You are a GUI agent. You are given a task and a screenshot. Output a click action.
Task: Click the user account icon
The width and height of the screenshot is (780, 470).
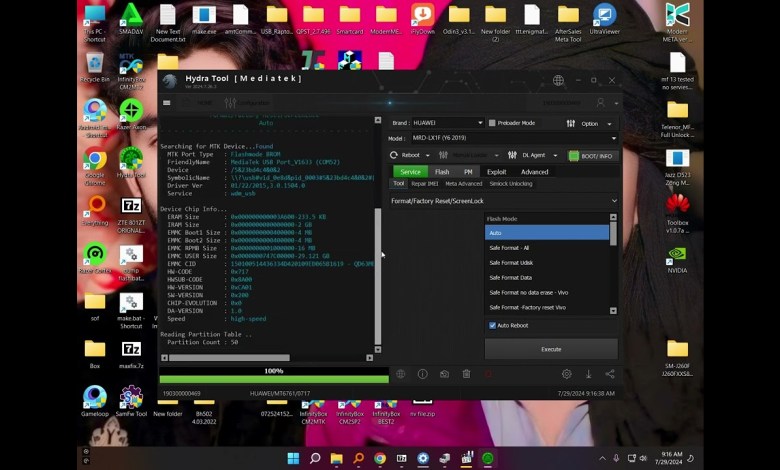click(x=600, y=102)
